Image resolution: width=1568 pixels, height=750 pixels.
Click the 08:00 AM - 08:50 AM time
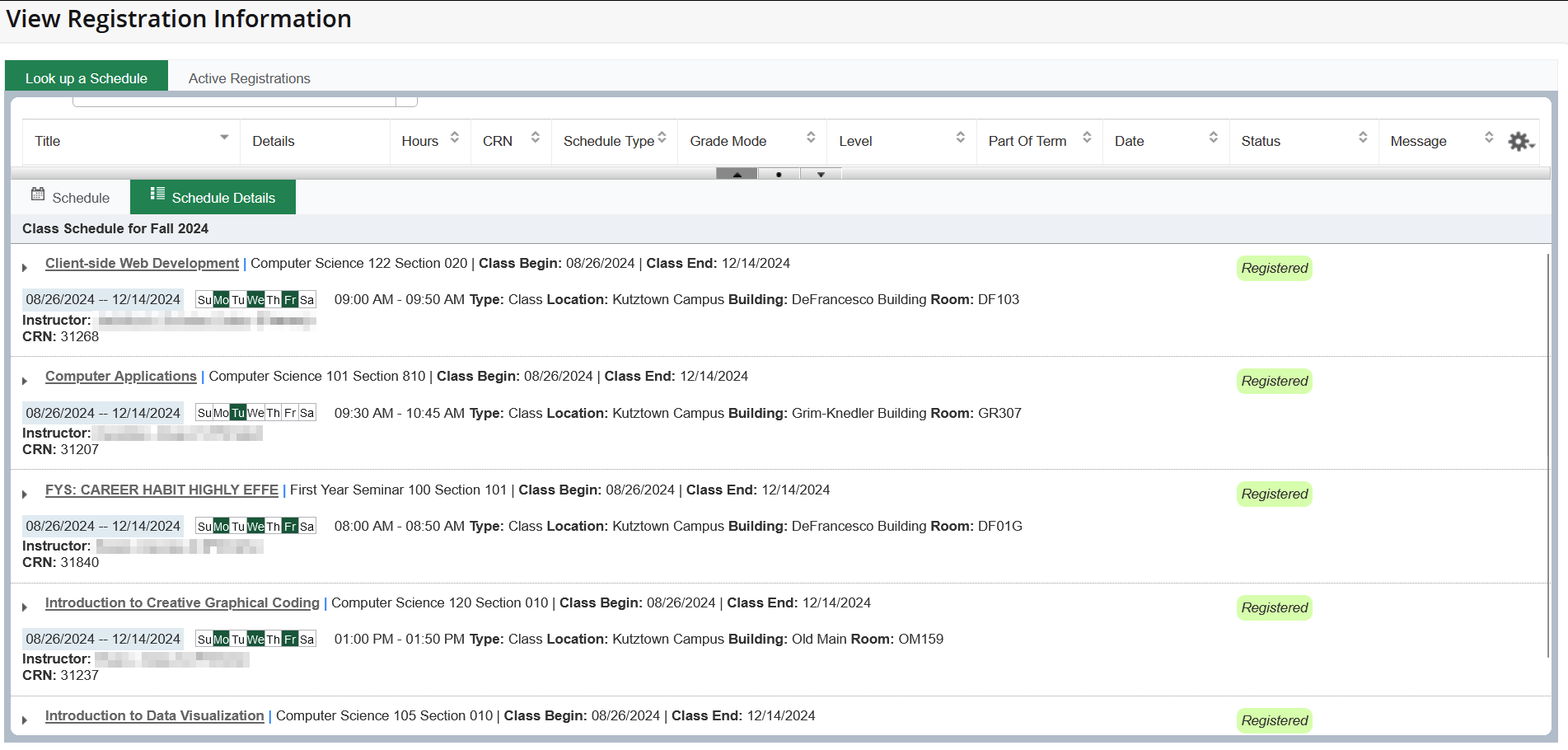pos(400,526)
